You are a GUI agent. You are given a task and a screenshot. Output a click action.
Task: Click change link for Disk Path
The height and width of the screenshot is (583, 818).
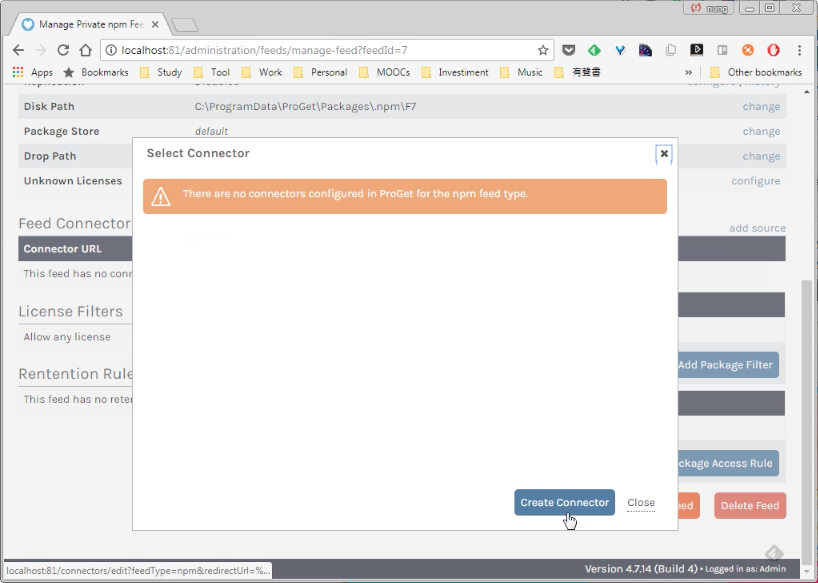point(761,106)
